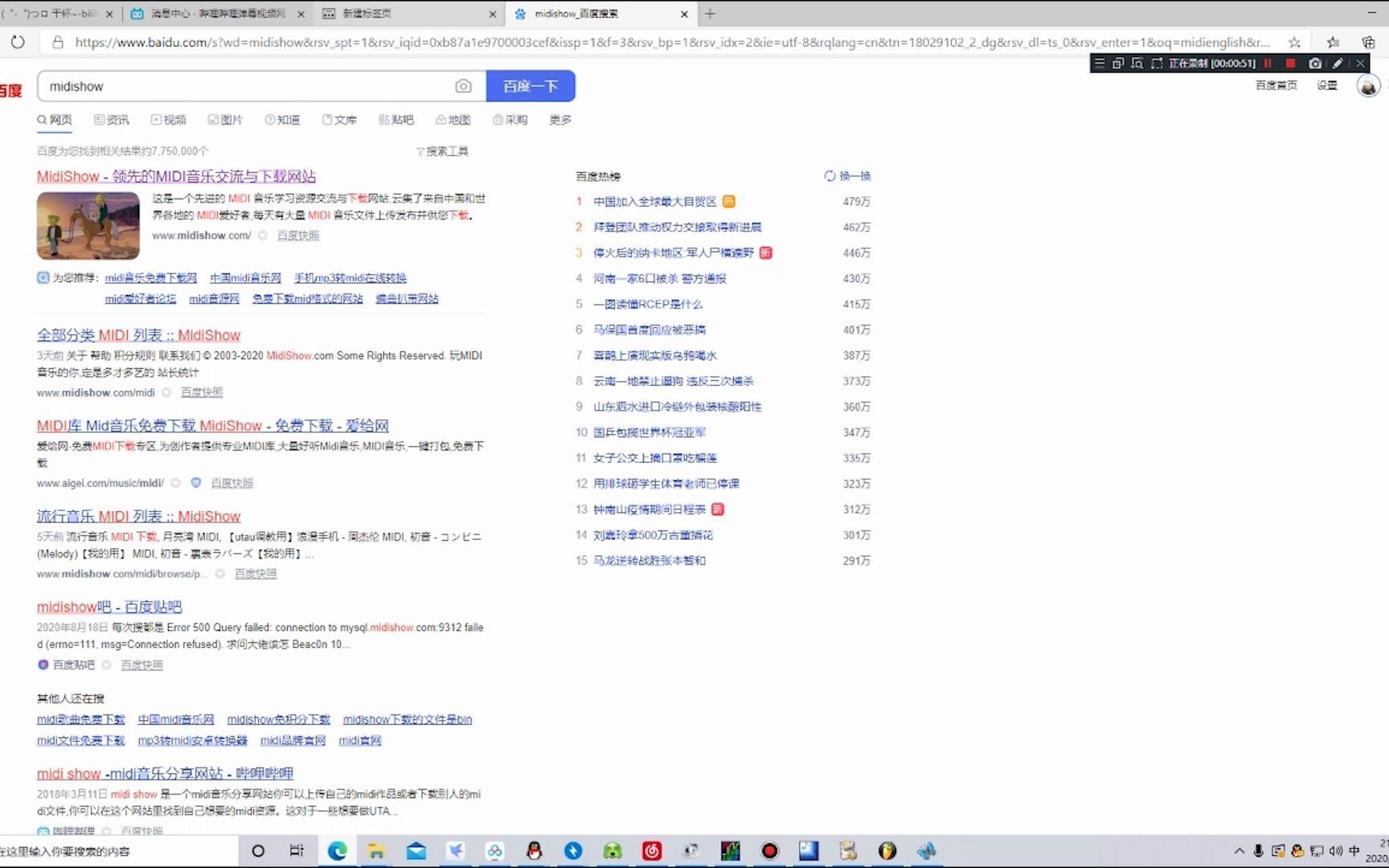Open the collections icon in browser toolbar

pos(1368,42)
